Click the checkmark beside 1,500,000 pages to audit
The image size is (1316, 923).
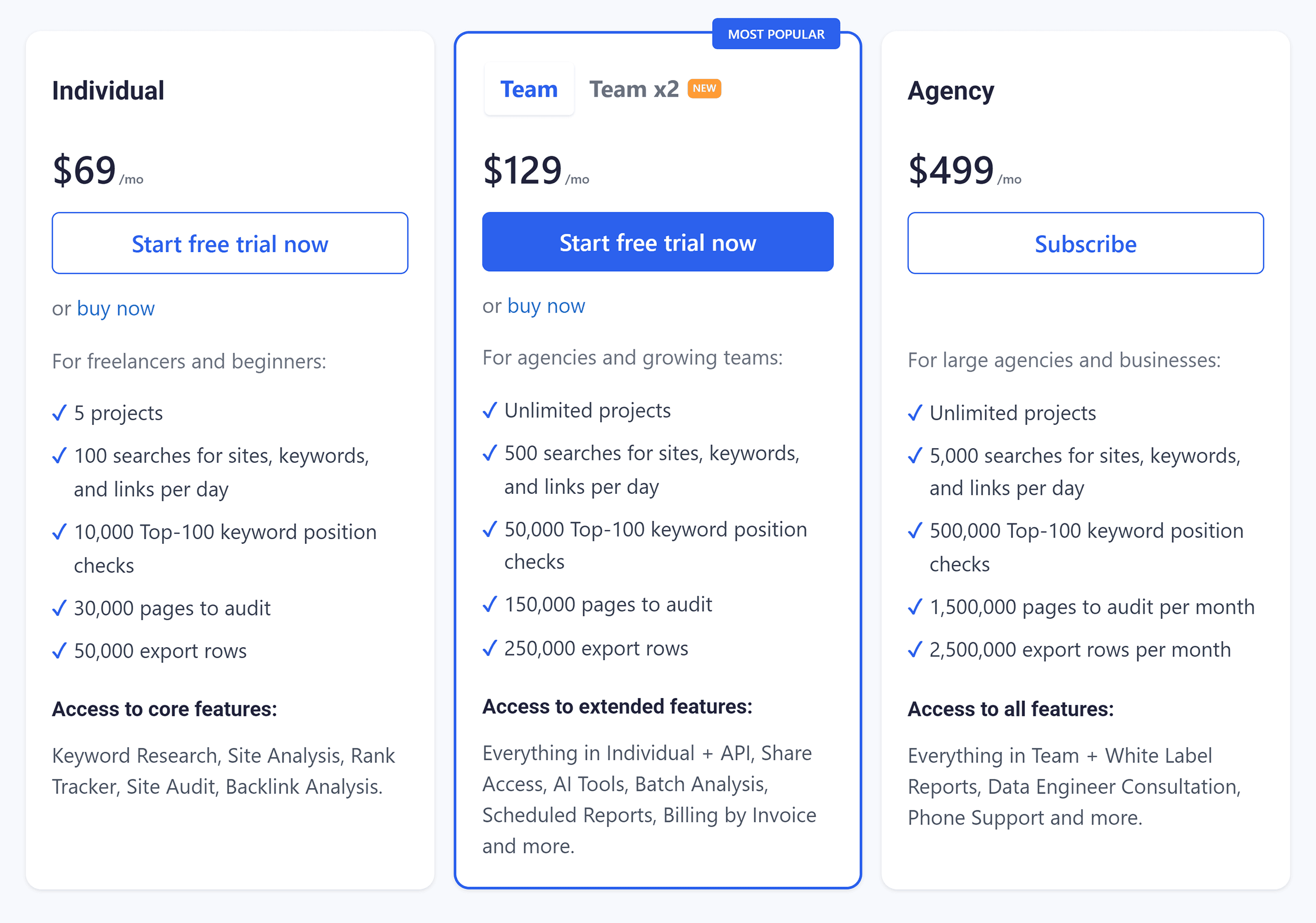pyautogui.click(x=915, y=607)
